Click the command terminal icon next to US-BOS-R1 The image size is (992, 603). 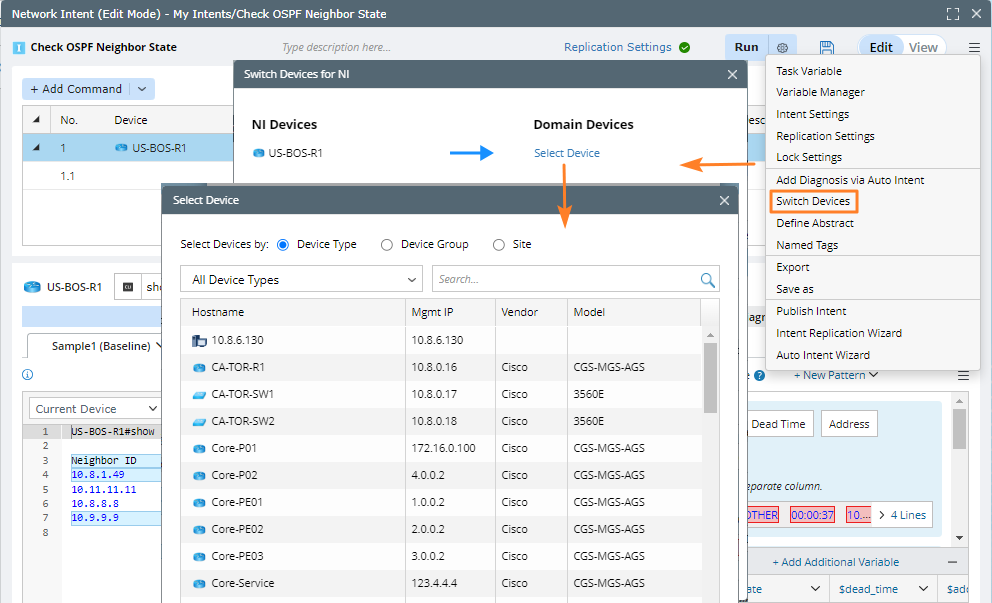coord(128,287)
